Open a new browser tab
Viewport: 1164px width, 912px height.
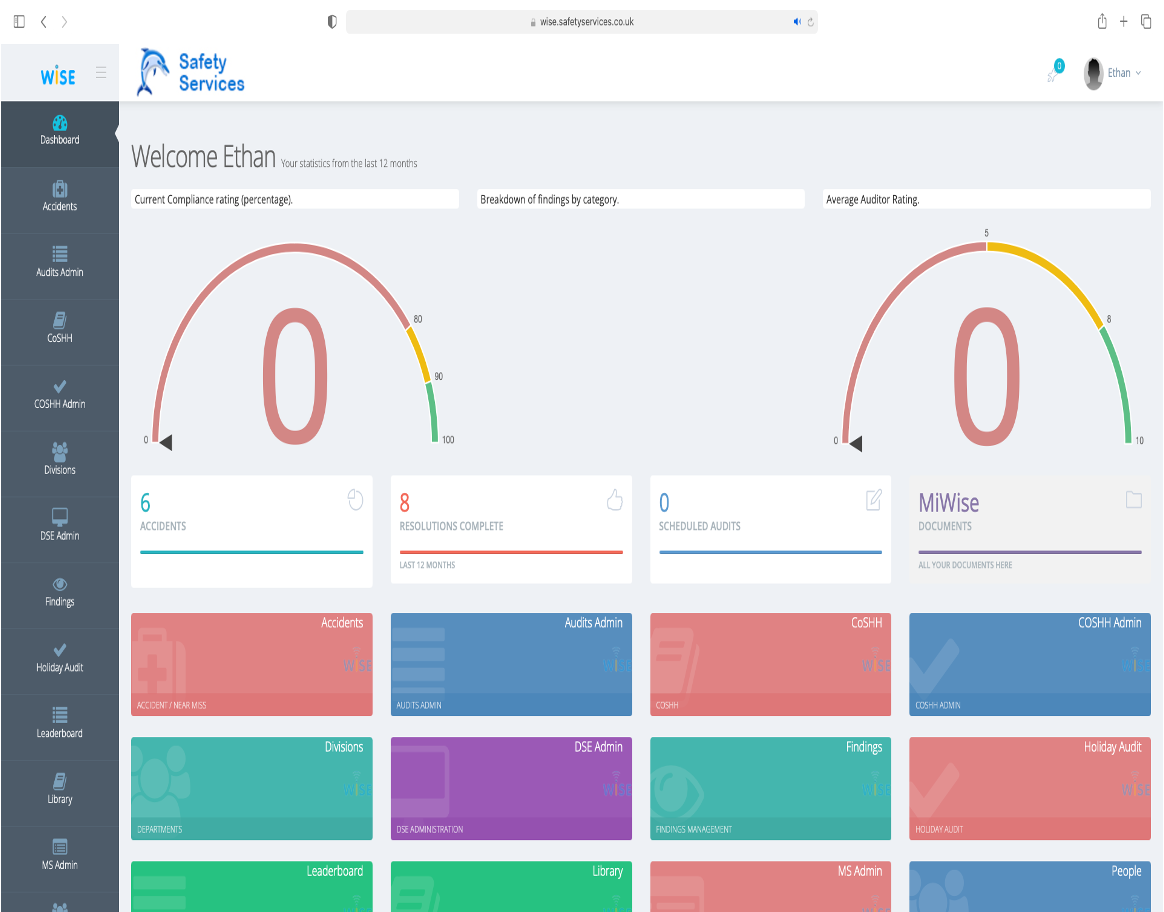[1124, 22]
